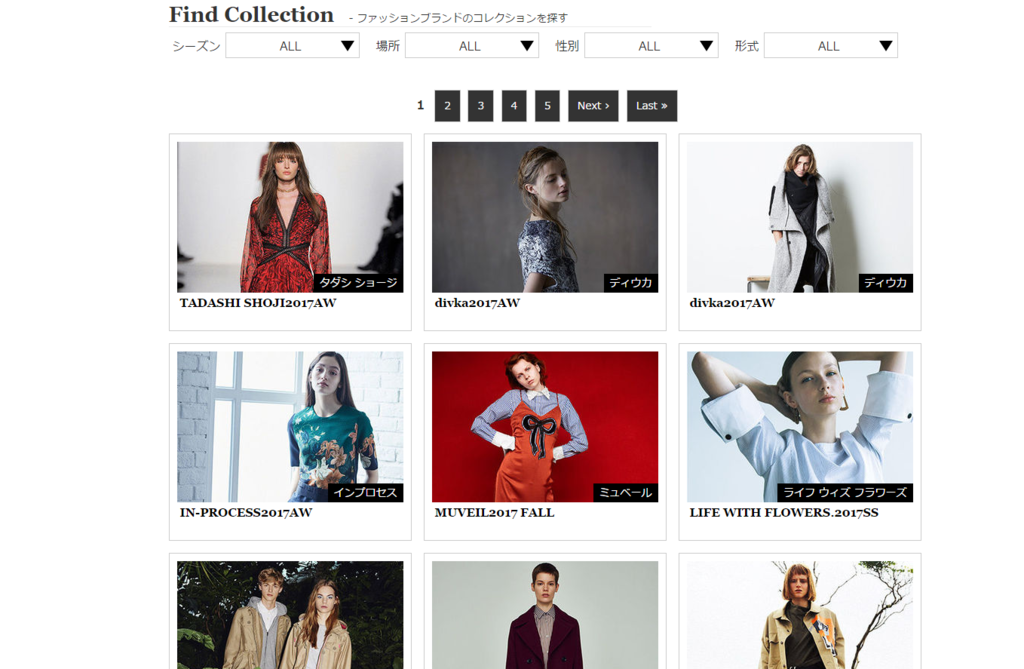Go to page 3 of collections
Screen dimensions: 1024x669
[x=481, y=106]
